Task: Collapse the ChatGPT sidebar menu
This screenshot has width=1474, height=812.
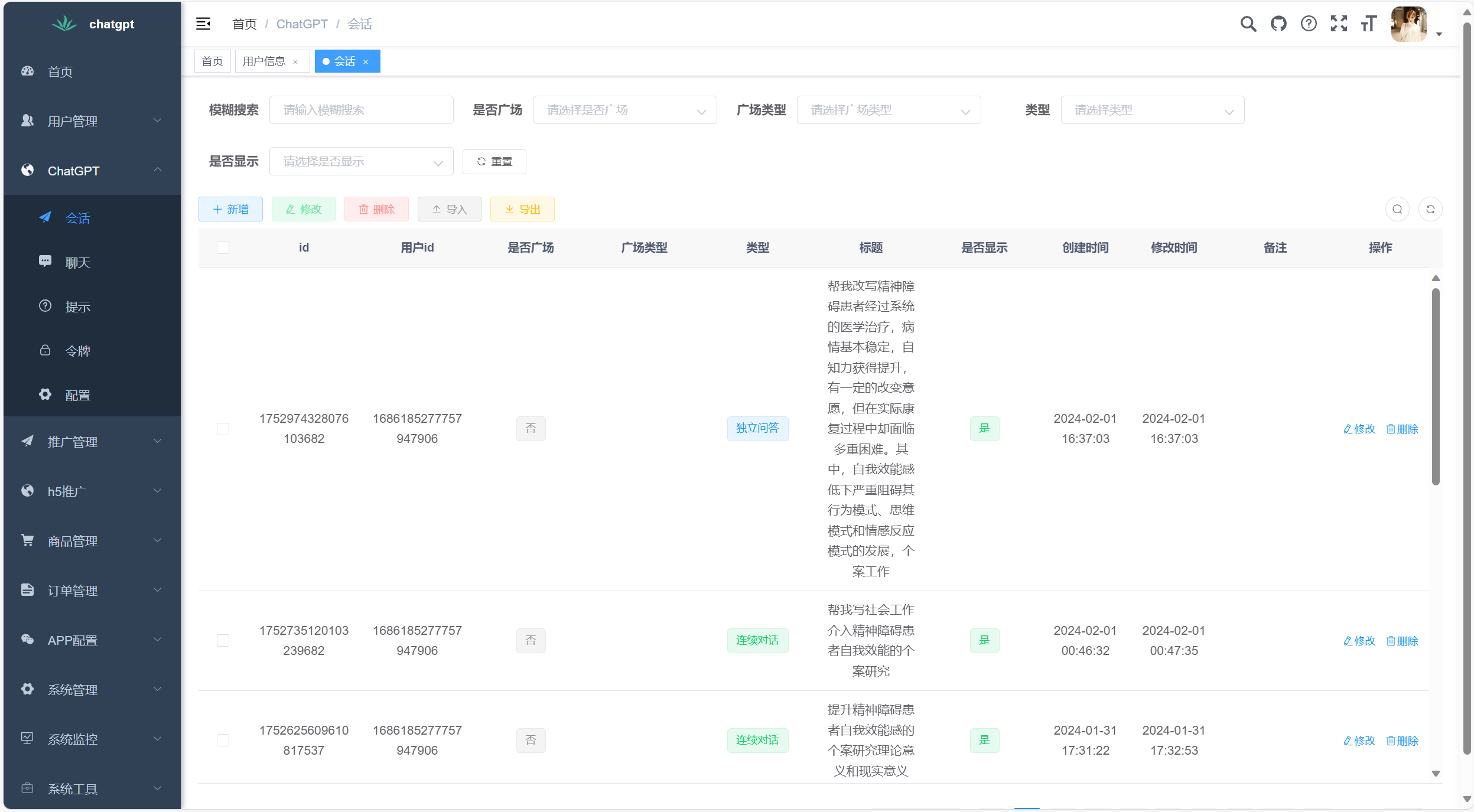Action: pos(92,171)
